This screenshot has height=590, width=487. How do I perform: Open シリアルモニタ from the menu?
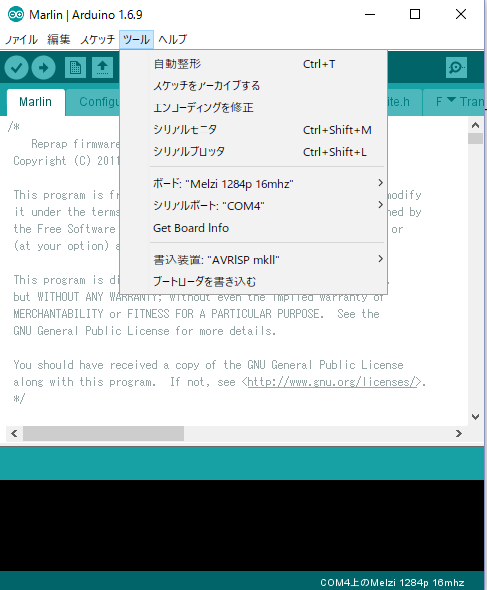click(253, 130)
